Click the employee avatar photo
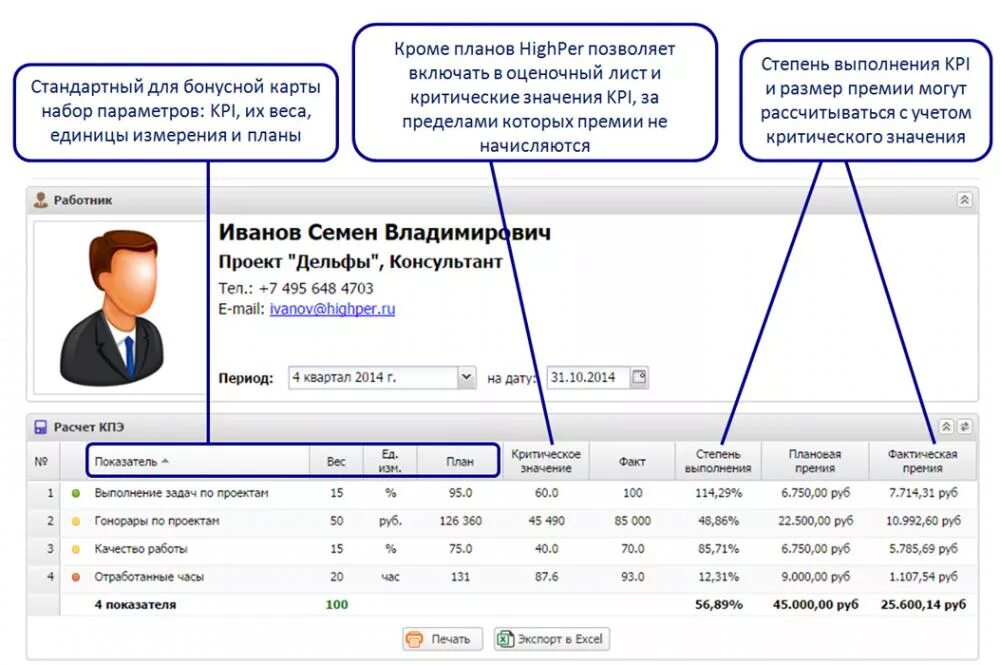Screen dimensions: 1000x665 tap(112, 309)
